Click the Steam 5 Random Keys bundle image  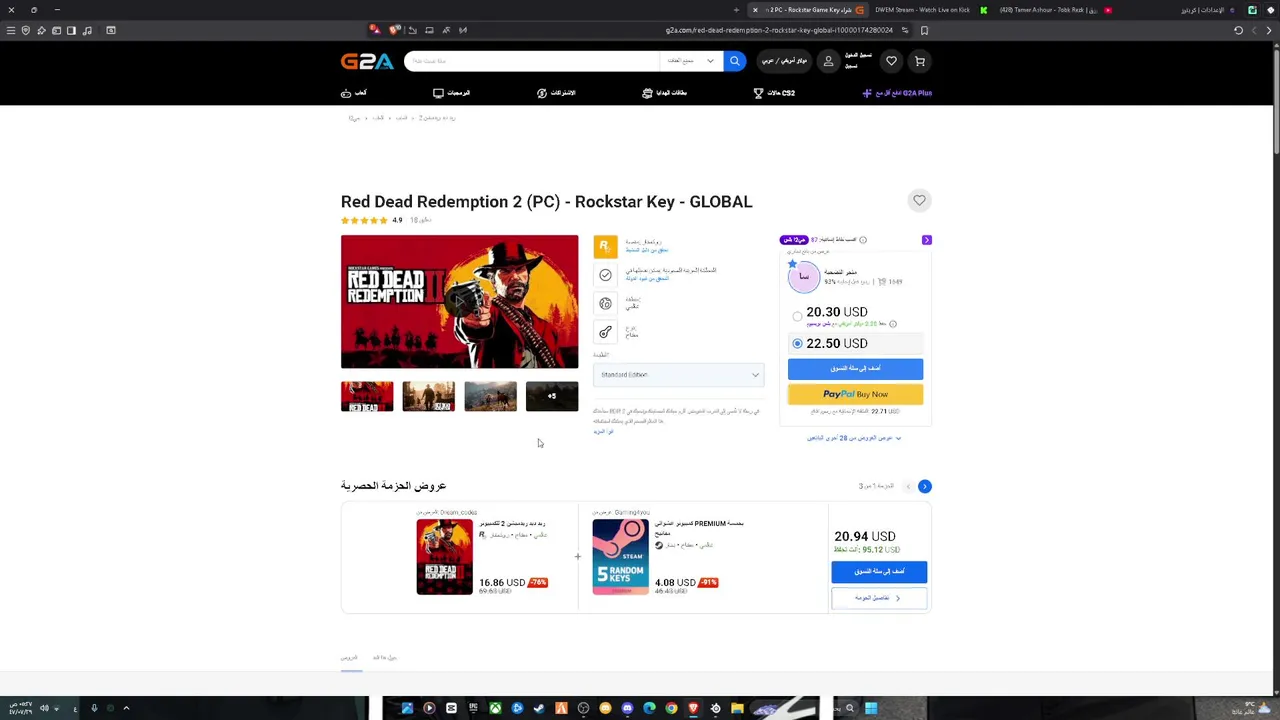pyautogui.click(x=620, y=557)
